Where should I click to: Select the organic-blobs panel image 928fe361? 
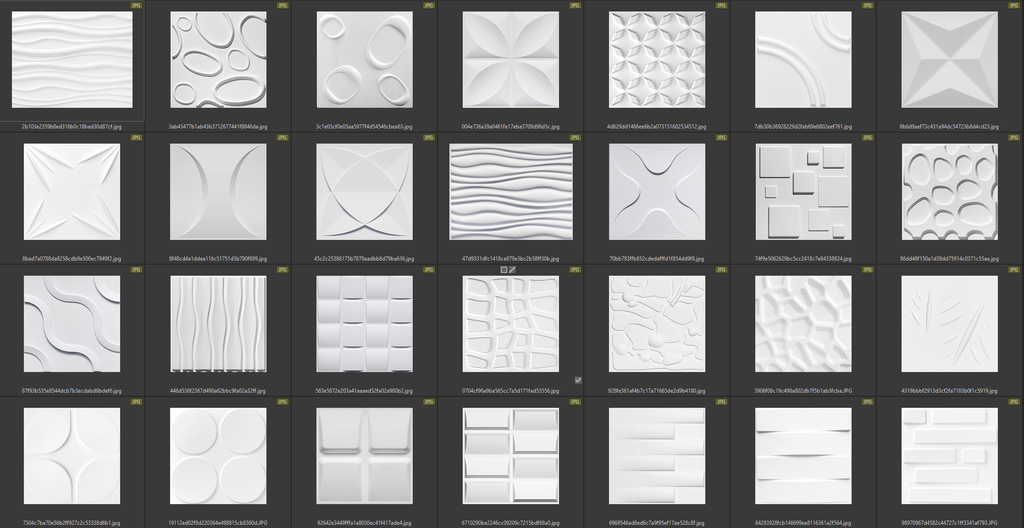pos(656,323)
